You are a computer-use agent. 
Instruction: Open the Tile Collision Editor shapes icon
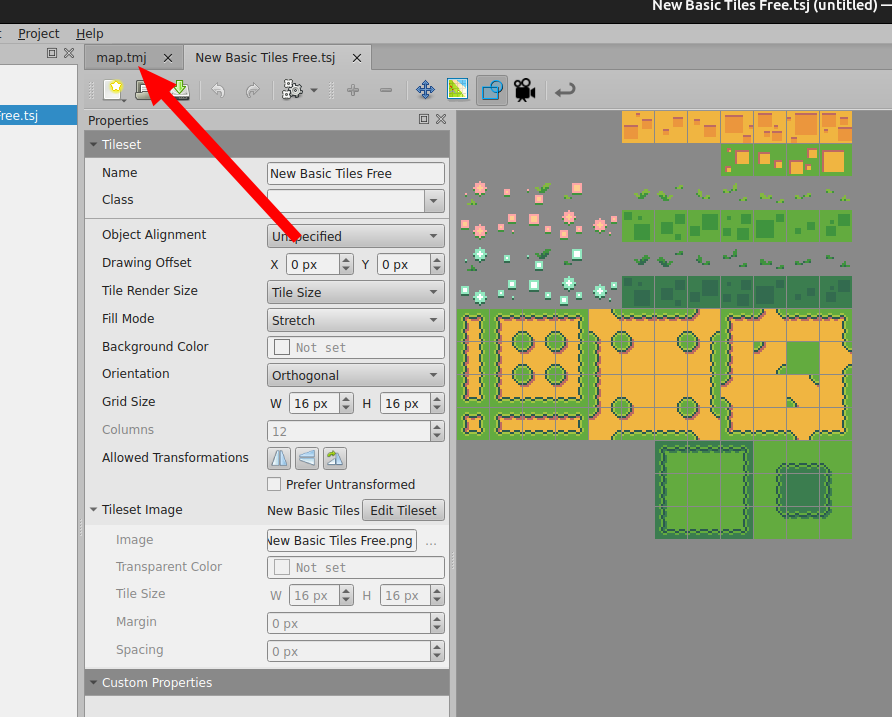coord(491,90)
